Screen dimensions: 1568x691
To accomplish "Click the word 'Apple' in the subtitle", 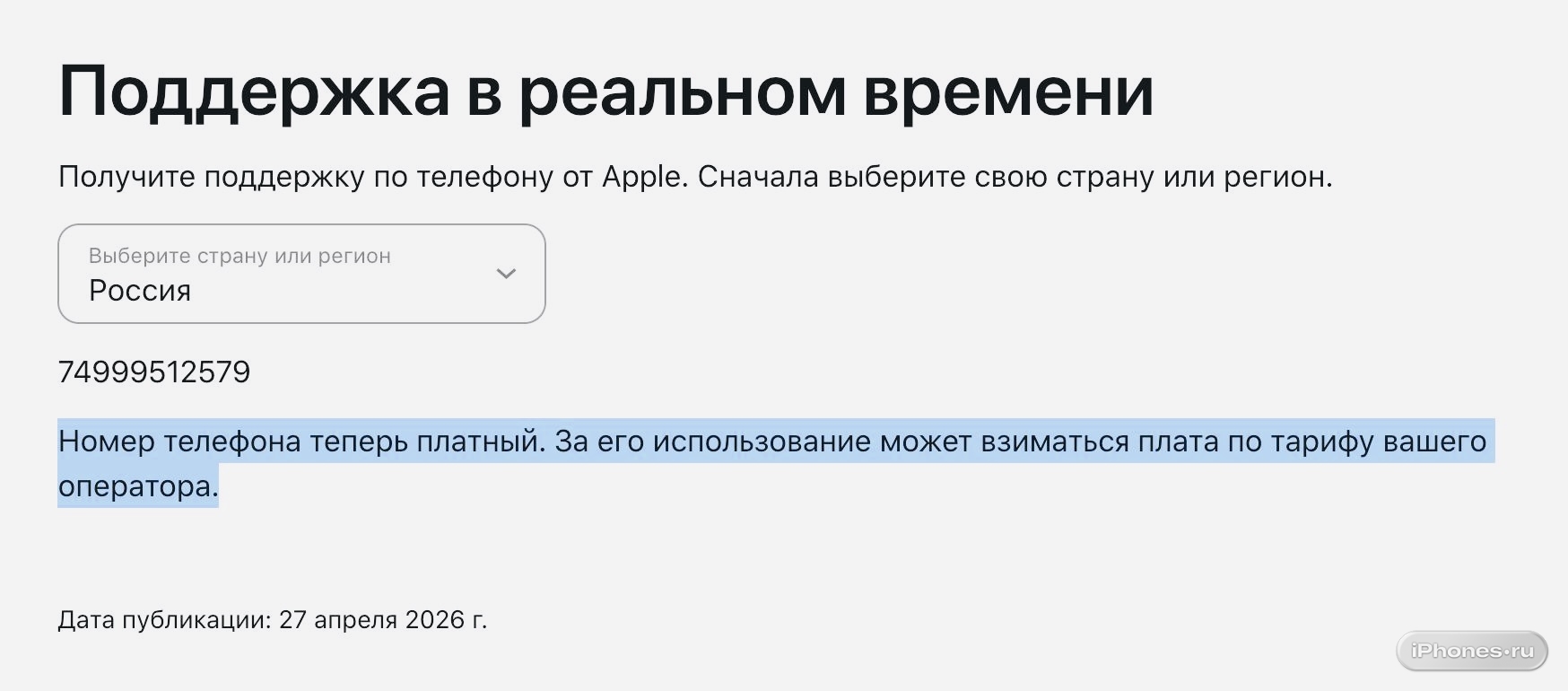I will point(644,177).
